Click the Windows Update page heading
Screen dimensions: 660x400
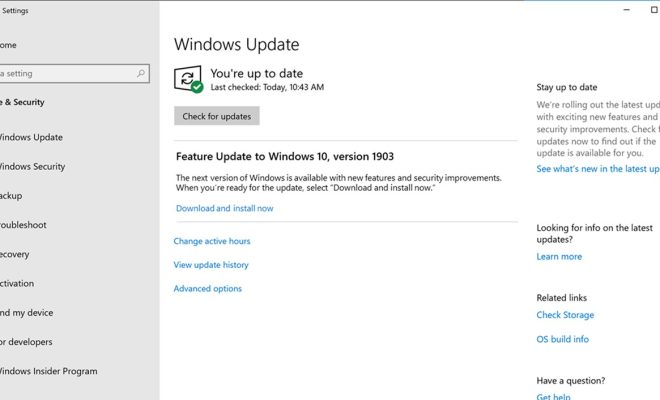tap(237, 45)
